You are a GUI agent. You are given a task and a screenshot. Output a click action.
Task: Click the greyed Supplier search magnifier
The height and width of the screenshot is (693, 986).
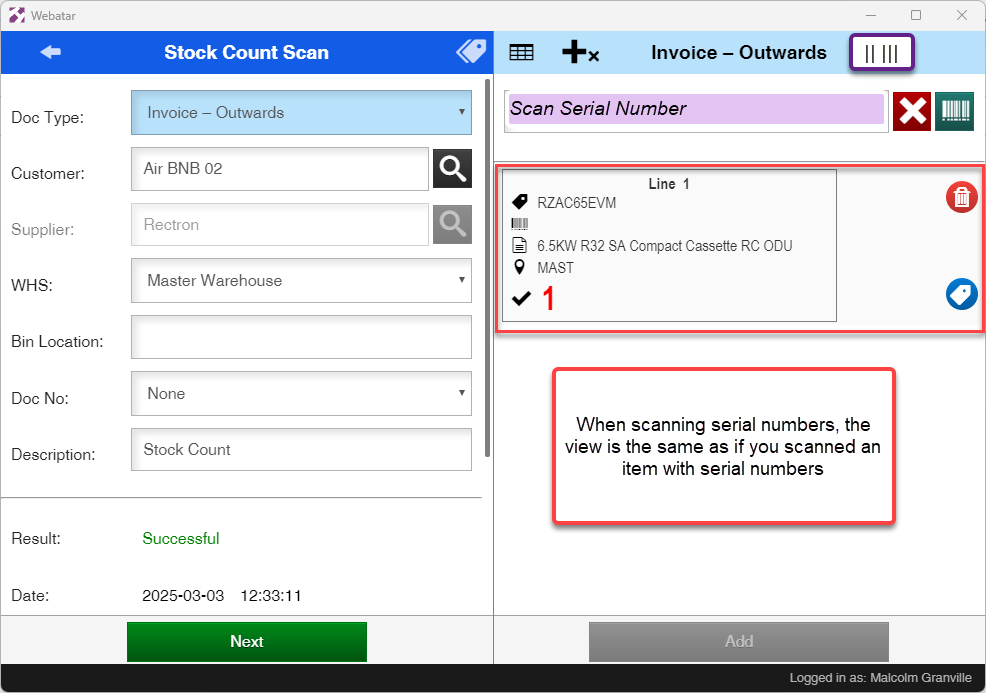452,225
